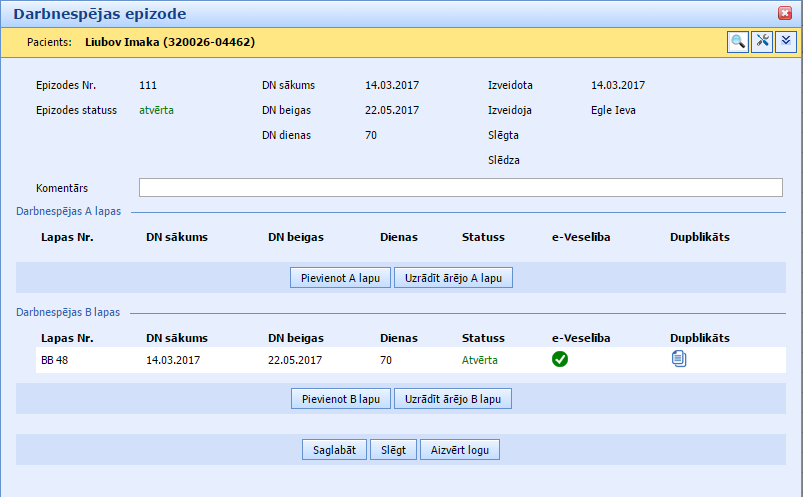Click Uzrādīt ārējo B lapu button
The image size is (803, 497).
[x=453, y=399]
